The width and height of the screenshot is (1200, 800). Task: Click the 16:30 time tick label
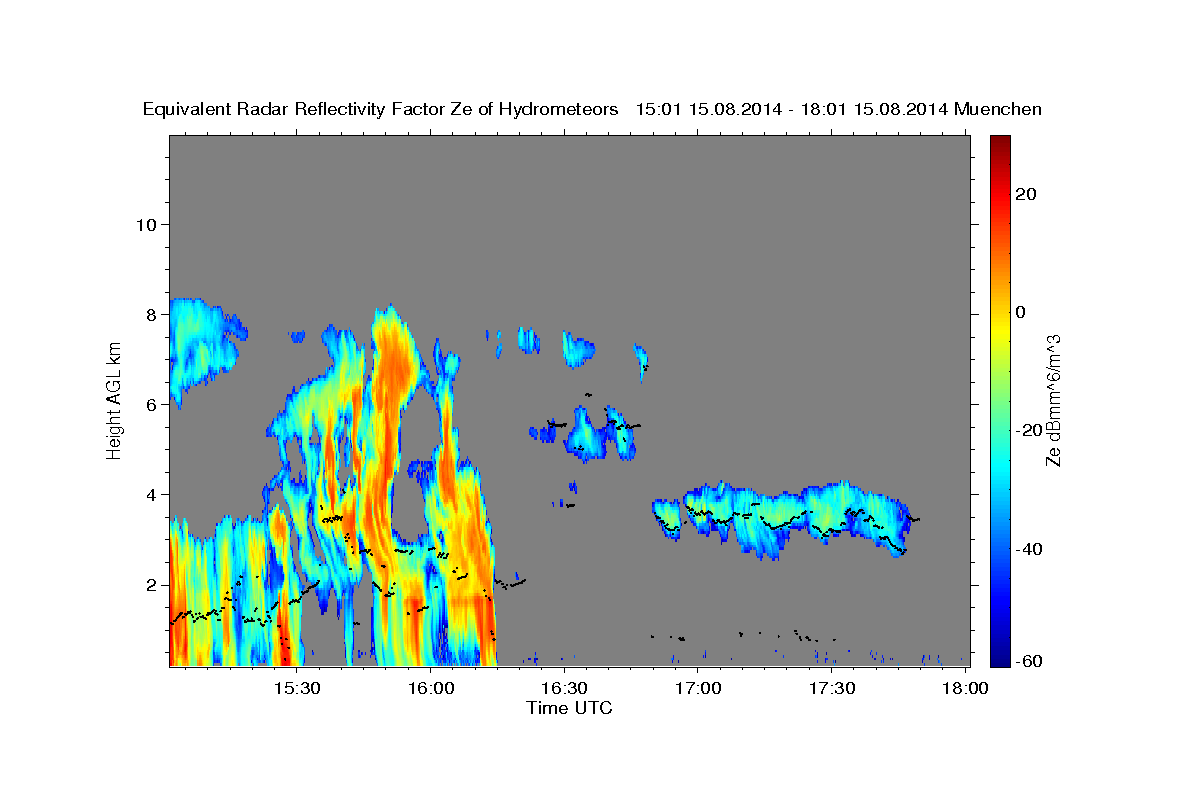[564, 688]
